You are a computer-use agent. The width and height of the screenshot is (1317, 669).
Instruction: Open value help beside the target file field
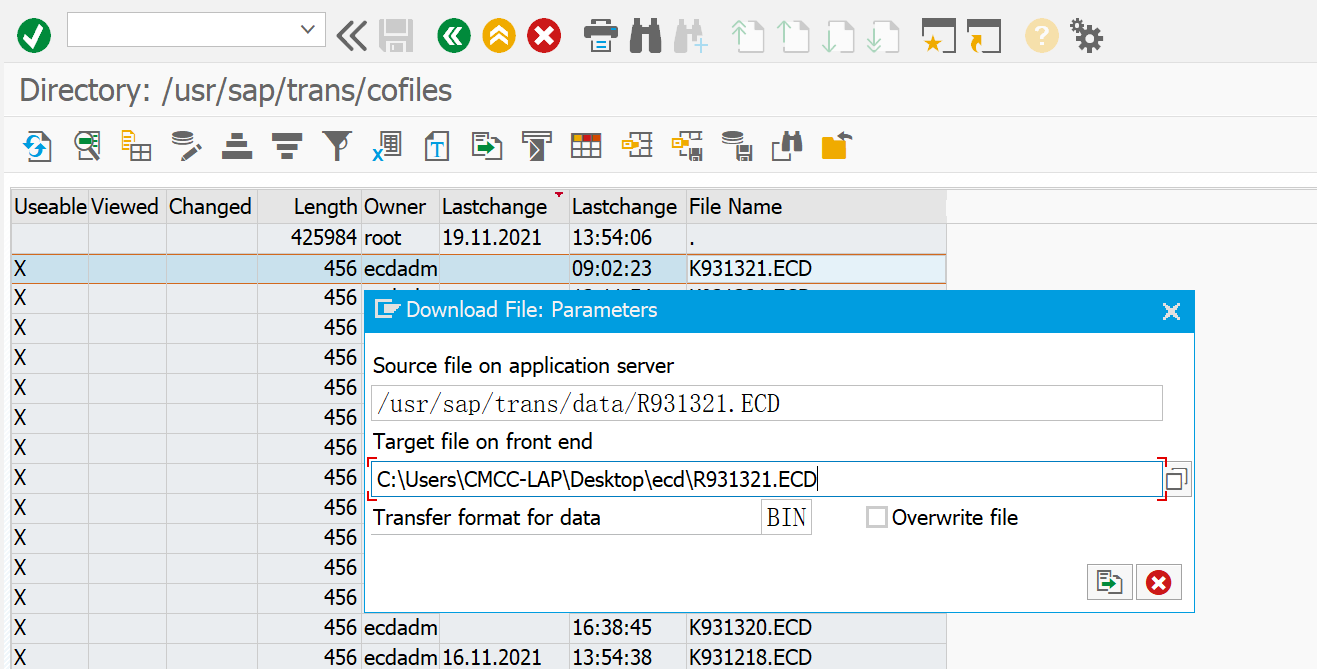tap(1178, 480)
